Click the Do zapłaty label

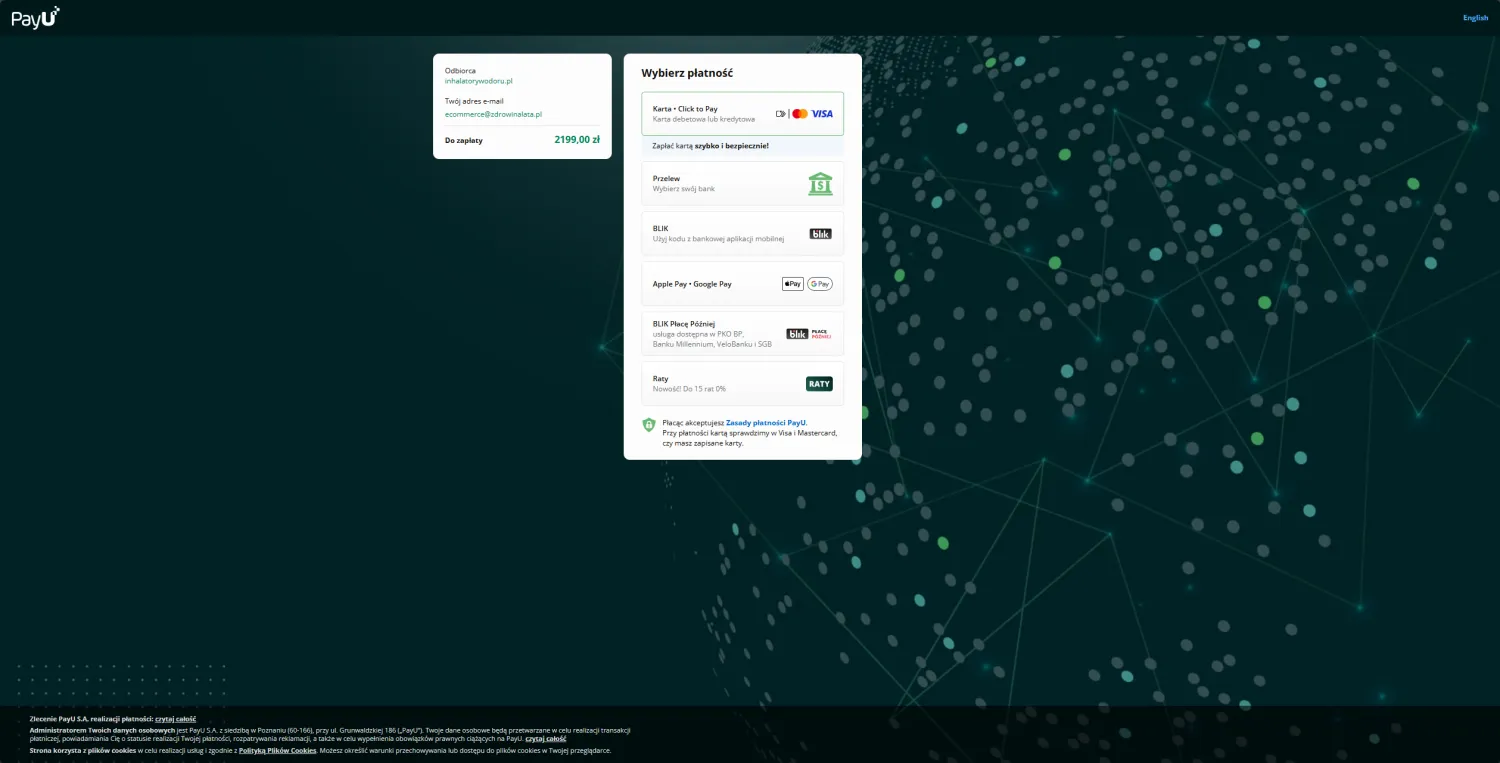[x=464, y=140]
